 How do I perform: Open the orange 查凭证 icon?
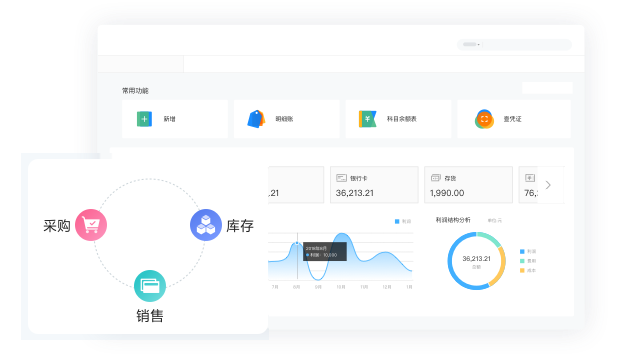pyautogui.click(x=484, y=119)
